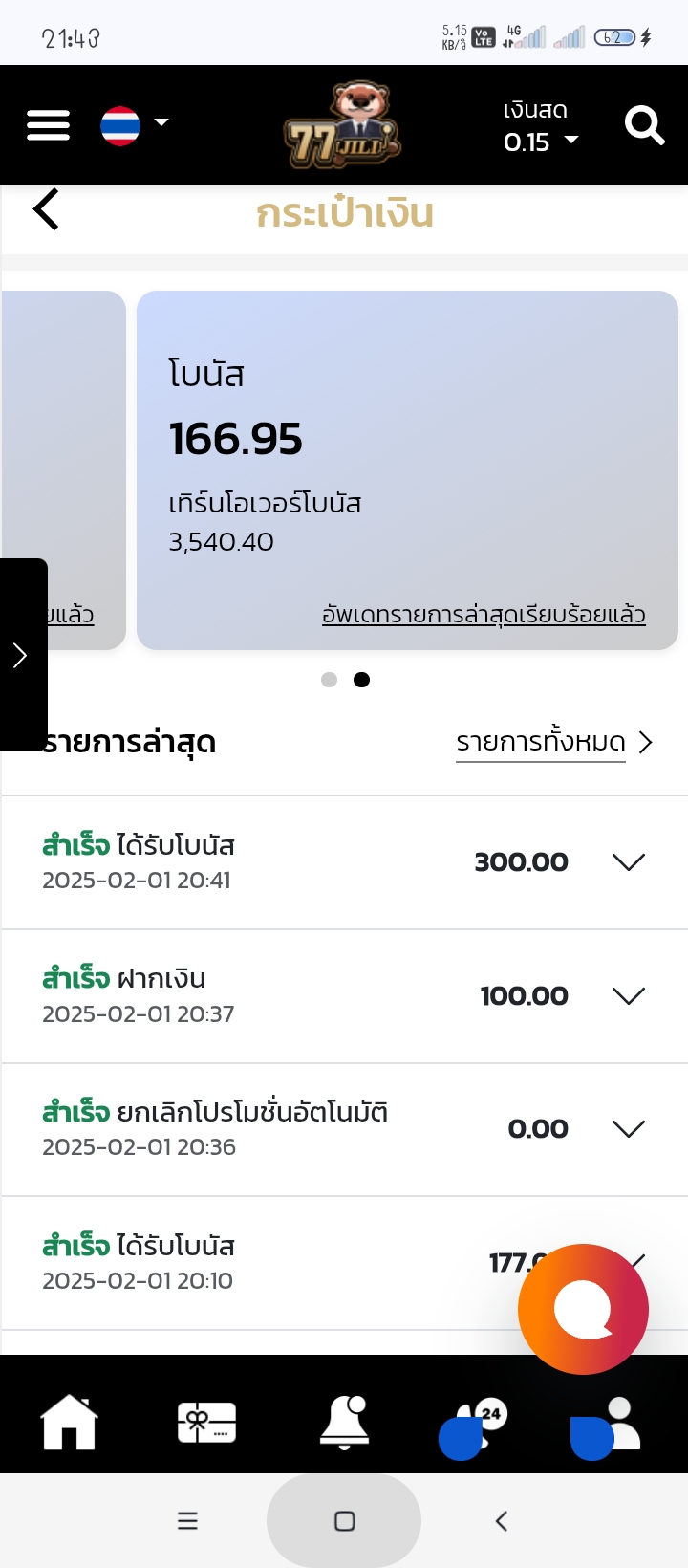688x1568 pixels.
Task: Tap the 77JILI logo
Action: [342, 125]
